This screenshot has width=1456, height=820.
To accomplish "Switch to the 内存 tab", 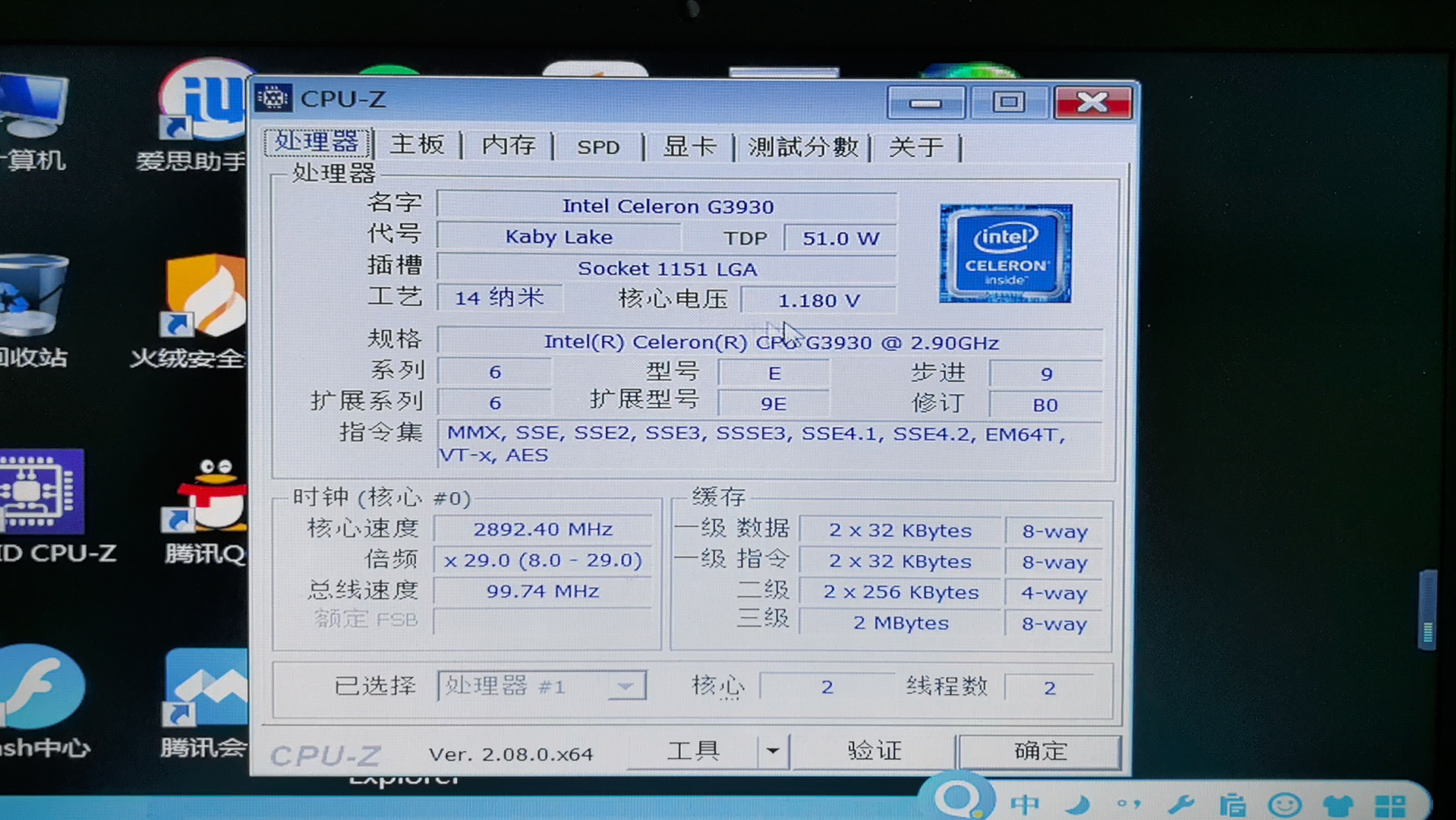I will coord(509,145).
